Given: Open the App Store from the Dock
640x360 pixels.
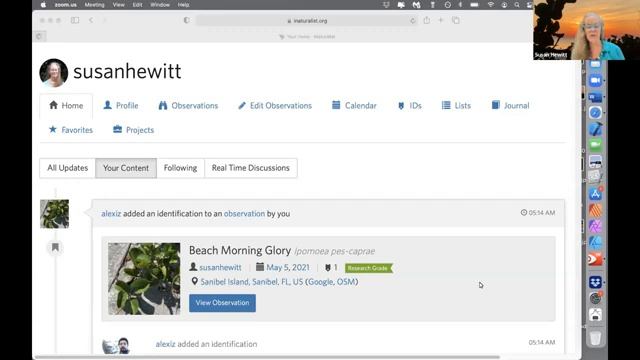Looking at the screenshot, I should (596, 194).
